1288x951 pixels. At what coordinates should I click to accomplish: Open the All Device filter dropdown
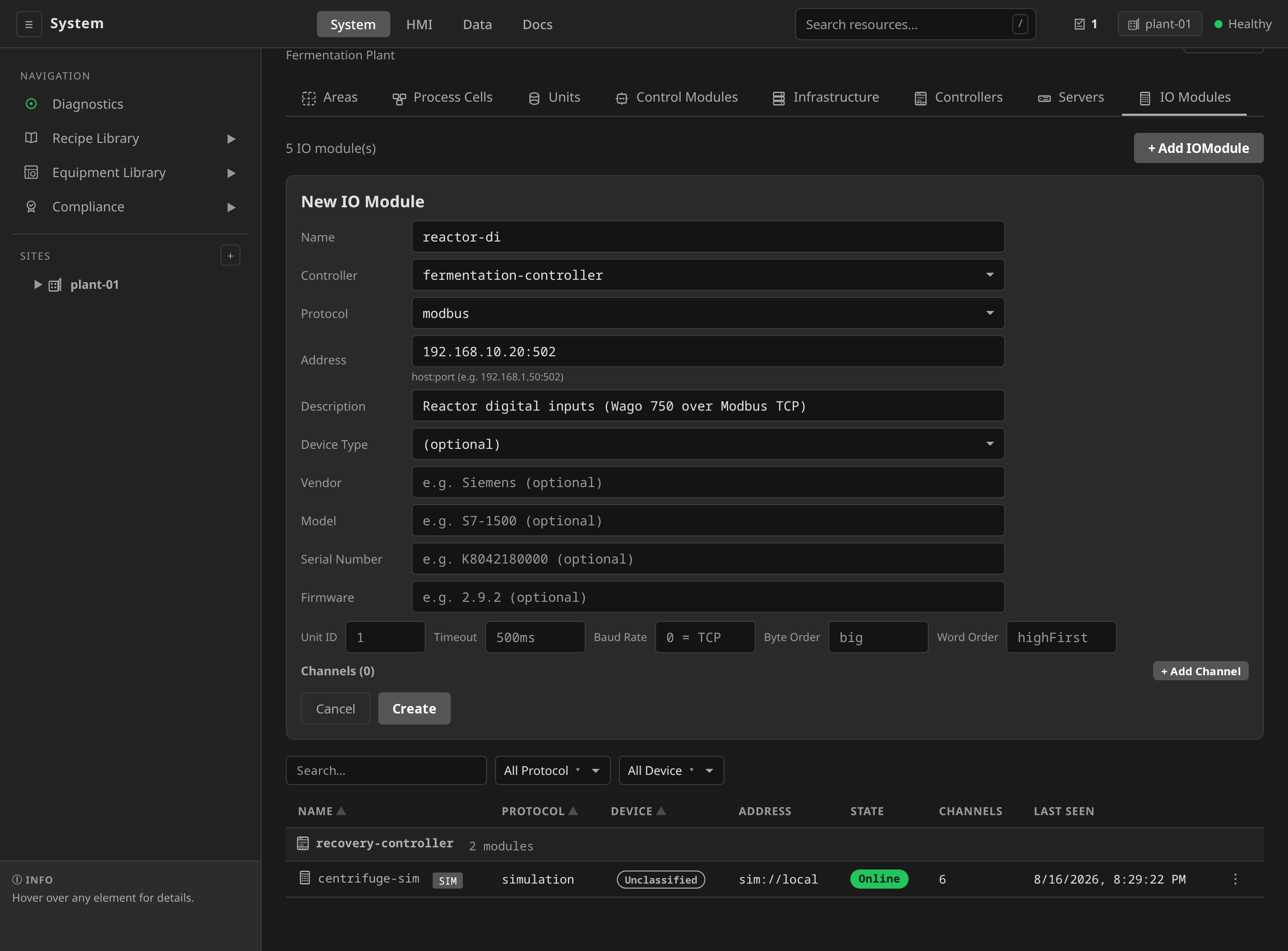pos(671,770)
